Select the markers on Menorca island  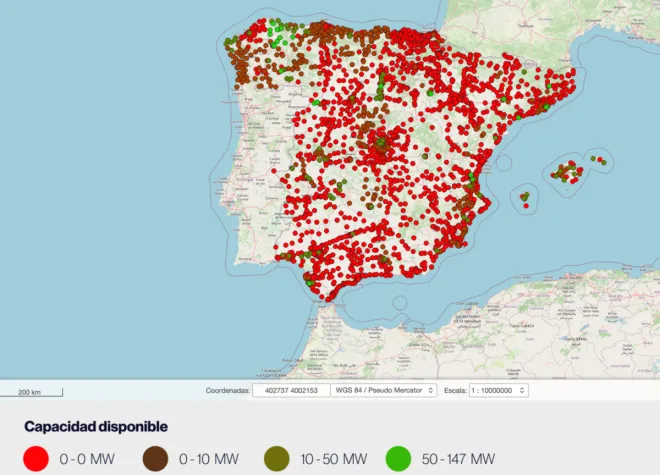[599, 159]
